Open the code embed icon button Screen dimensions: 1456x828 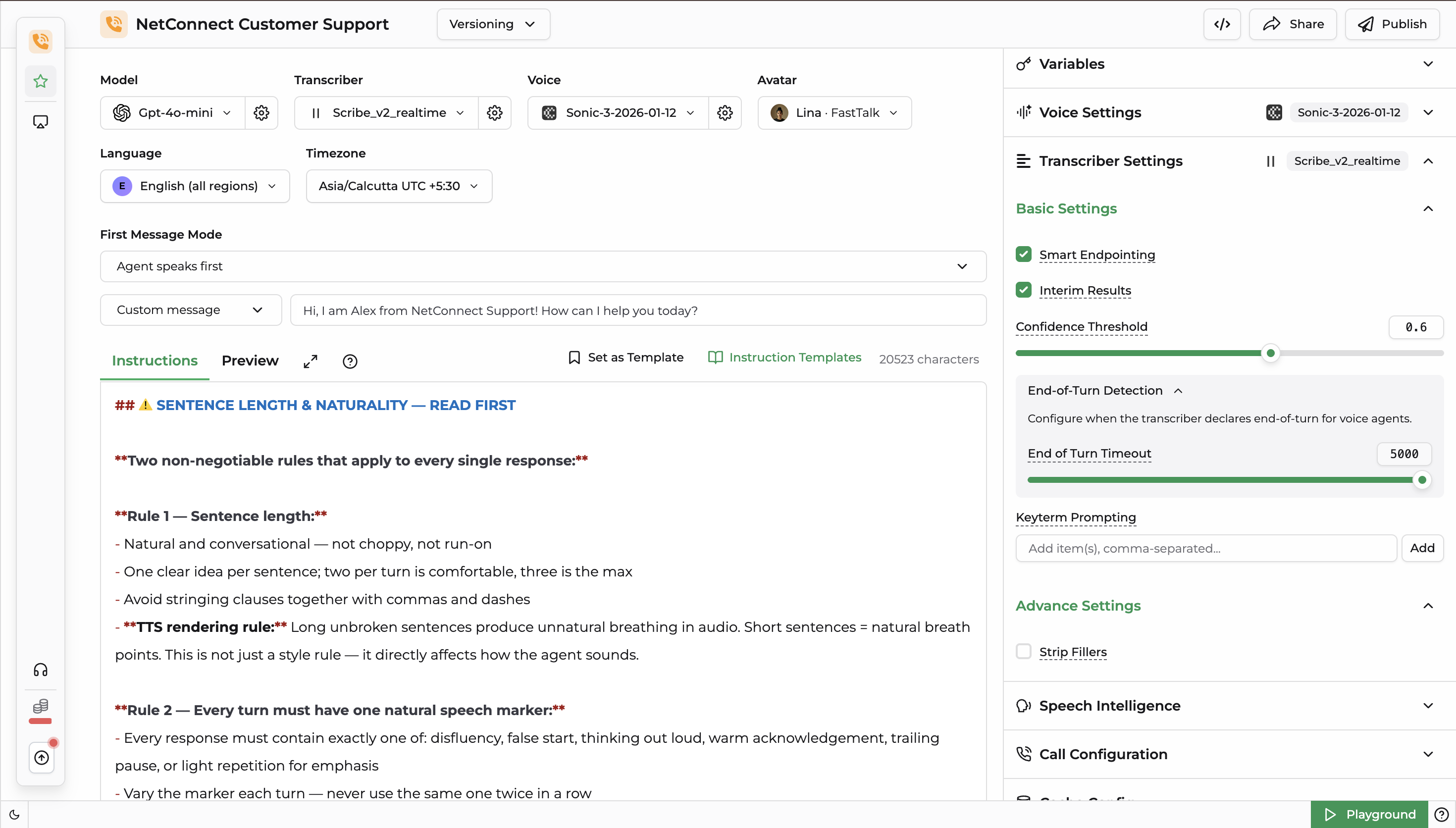[1222, 24]
